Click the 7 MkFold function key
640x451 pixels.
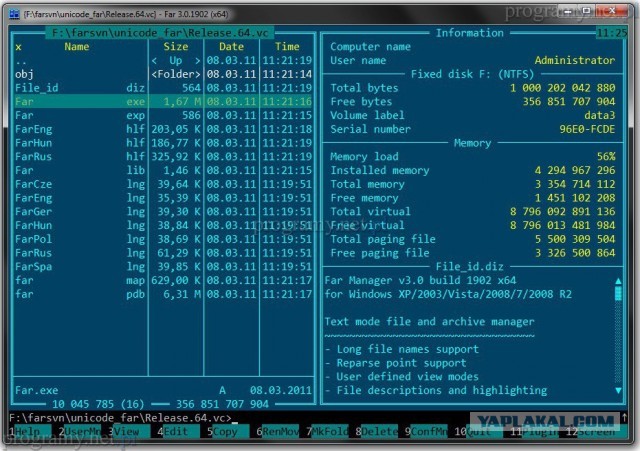[x=327, y=431]
